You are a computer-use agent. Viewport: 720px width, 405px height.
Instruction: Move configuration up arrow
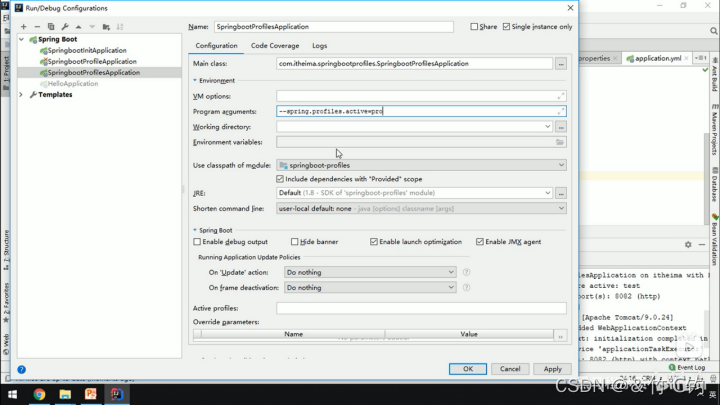79,27
